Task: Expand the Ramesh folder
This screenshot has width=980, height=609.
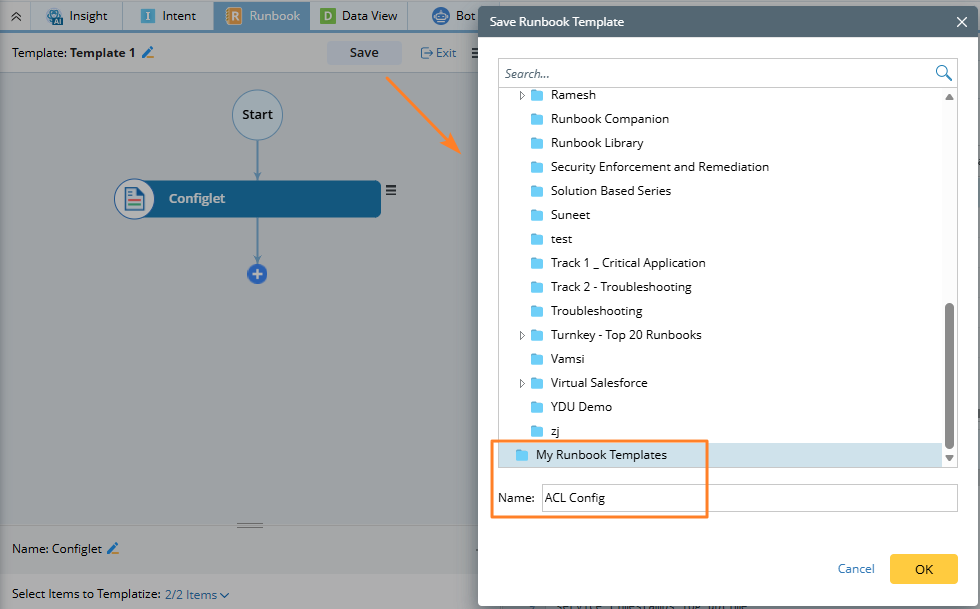Action: coord(522,95)
